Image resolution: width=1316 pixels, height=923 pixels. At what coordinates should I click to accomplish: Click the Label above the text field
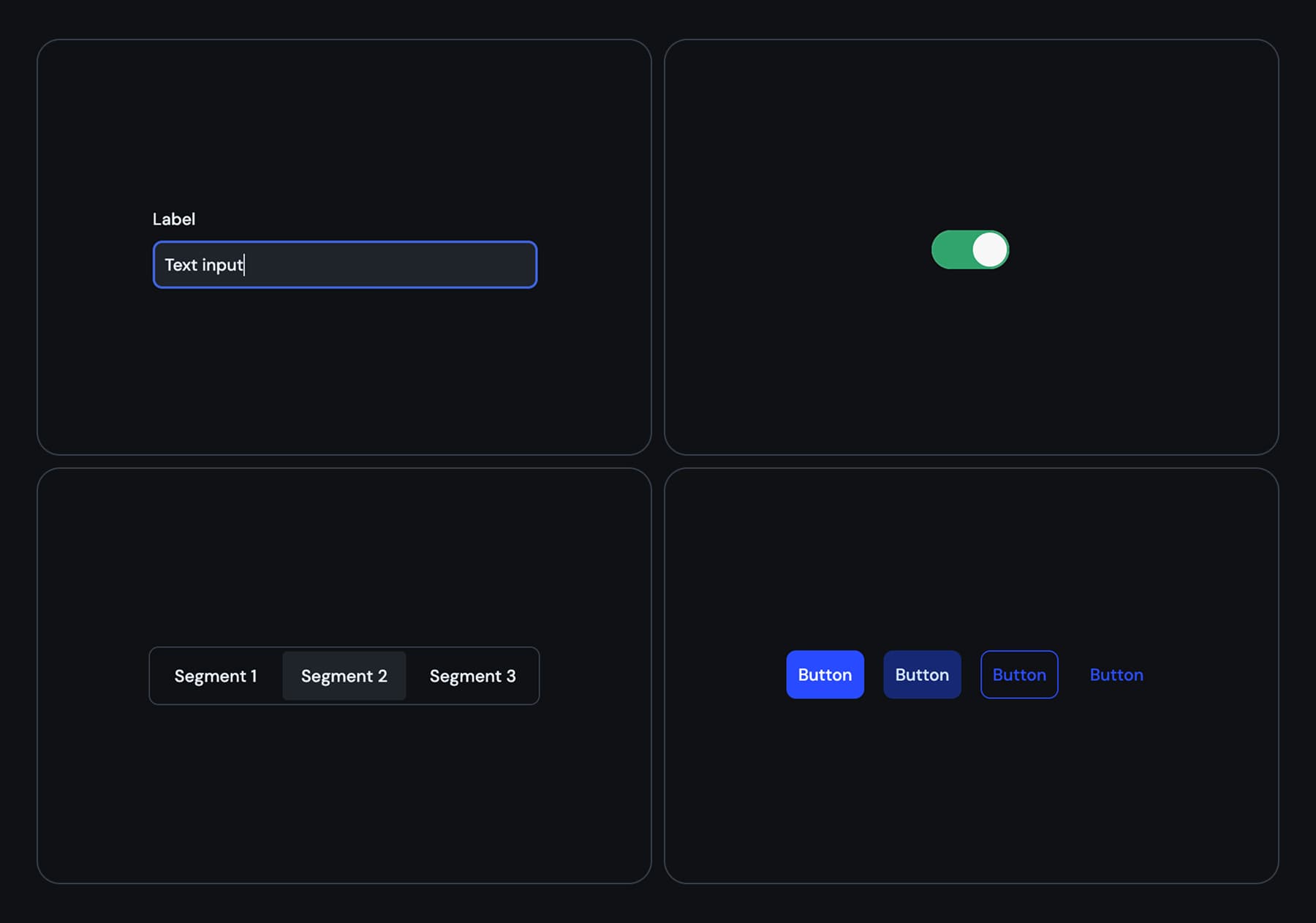[x=173, y=218]
